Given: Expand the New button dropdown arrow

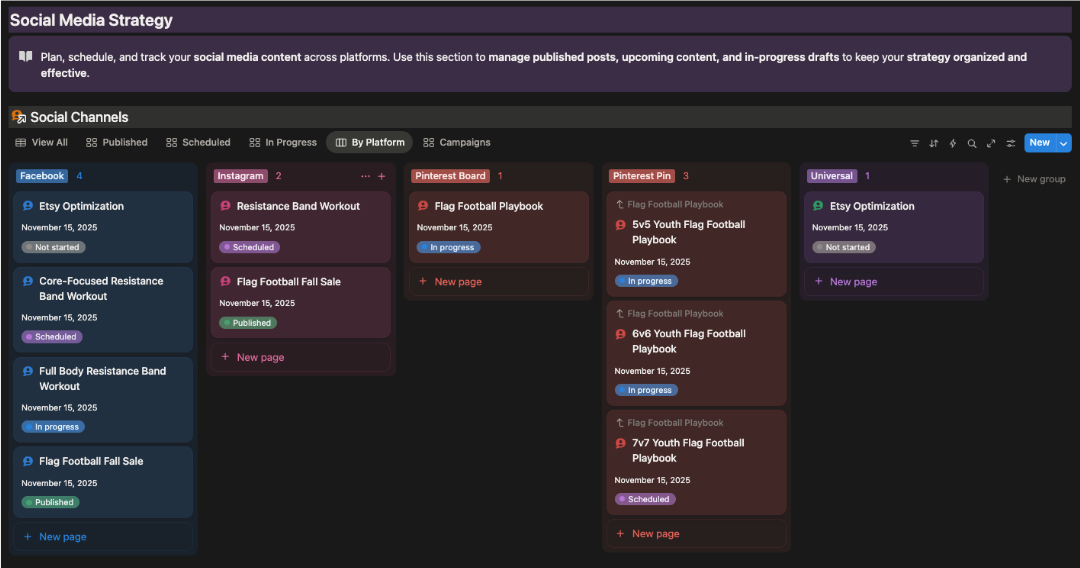Looking at the screenshot, I should click(1063, 143).
